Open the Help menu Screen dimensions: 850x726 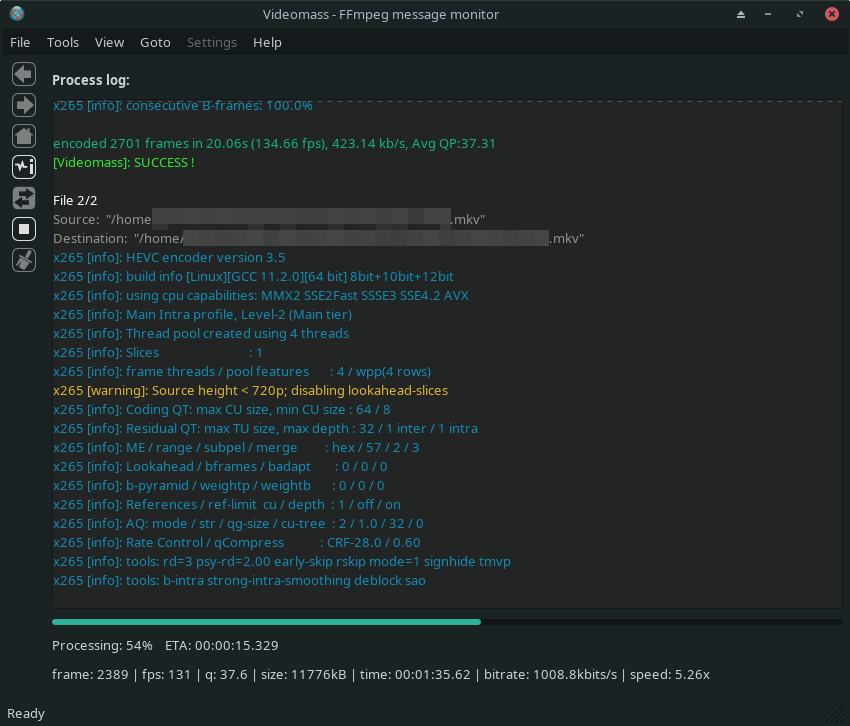tap(267, 42)
